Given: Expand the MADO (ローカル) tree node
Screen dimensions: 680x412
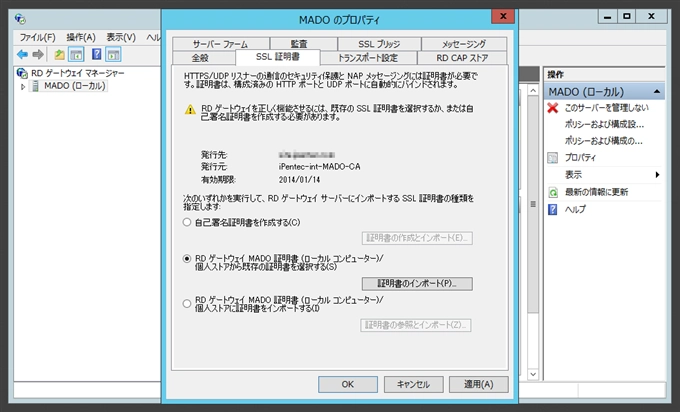Looking at the screenshot, I should pos(23,86).
